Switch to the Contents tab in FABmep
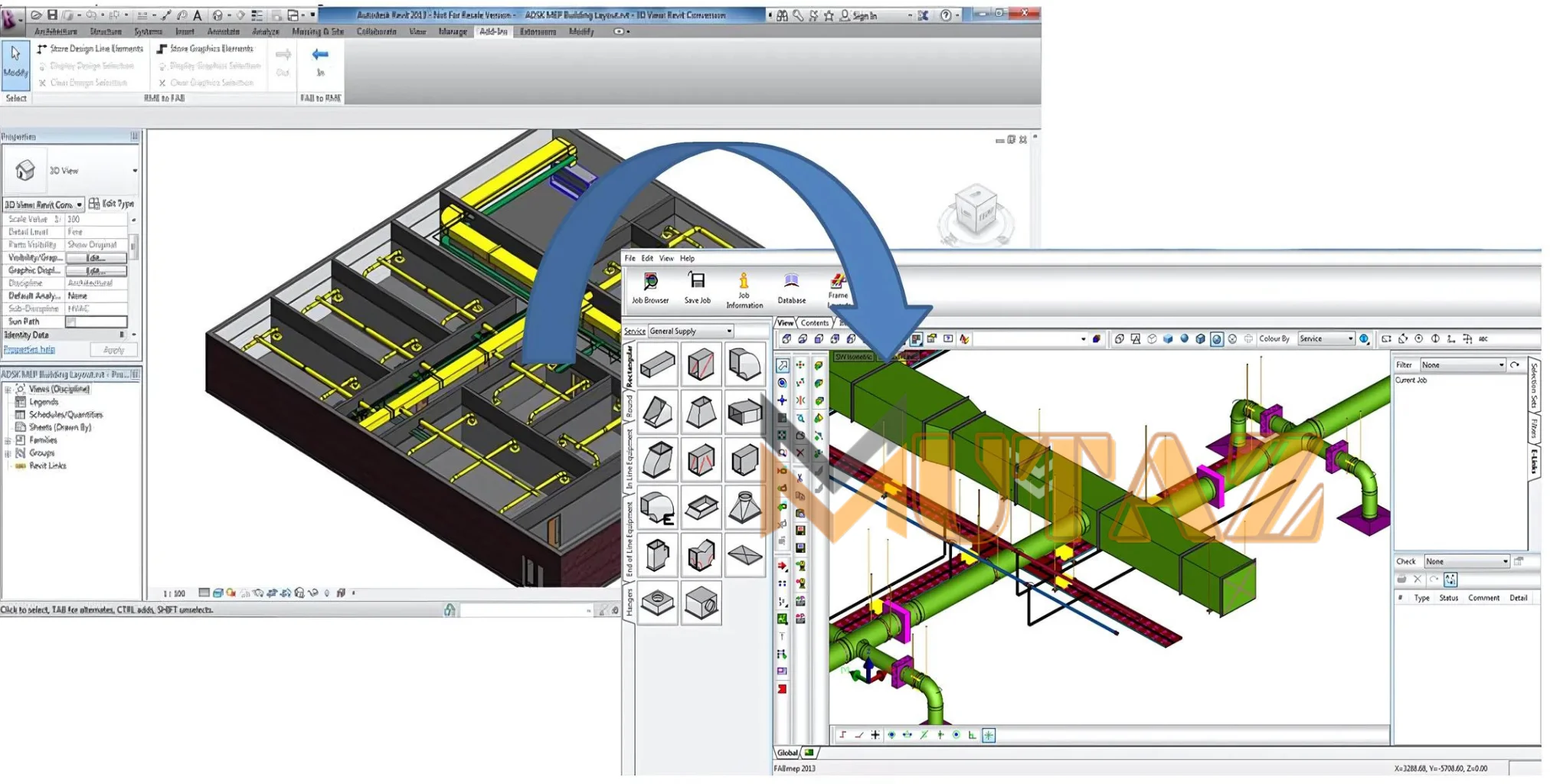Screen dimensions: 1550x784 click(x=815, y=323)
